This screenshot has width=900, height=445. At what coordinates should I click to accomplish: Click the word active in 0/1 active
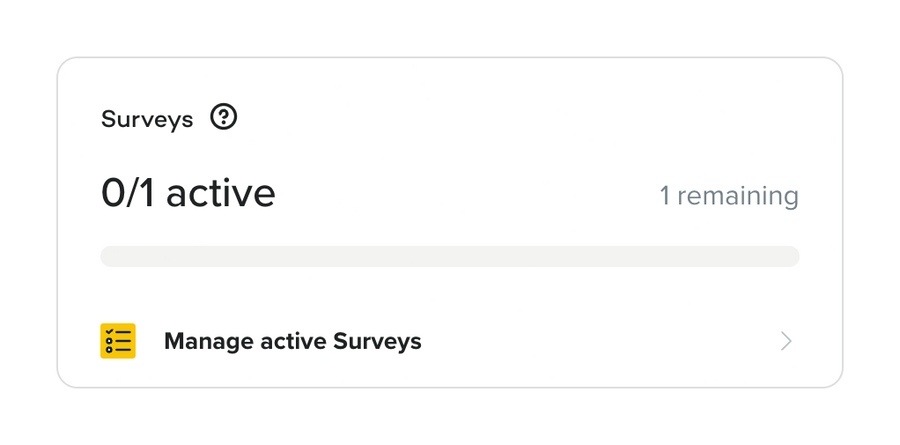click(x=220, y=193)
